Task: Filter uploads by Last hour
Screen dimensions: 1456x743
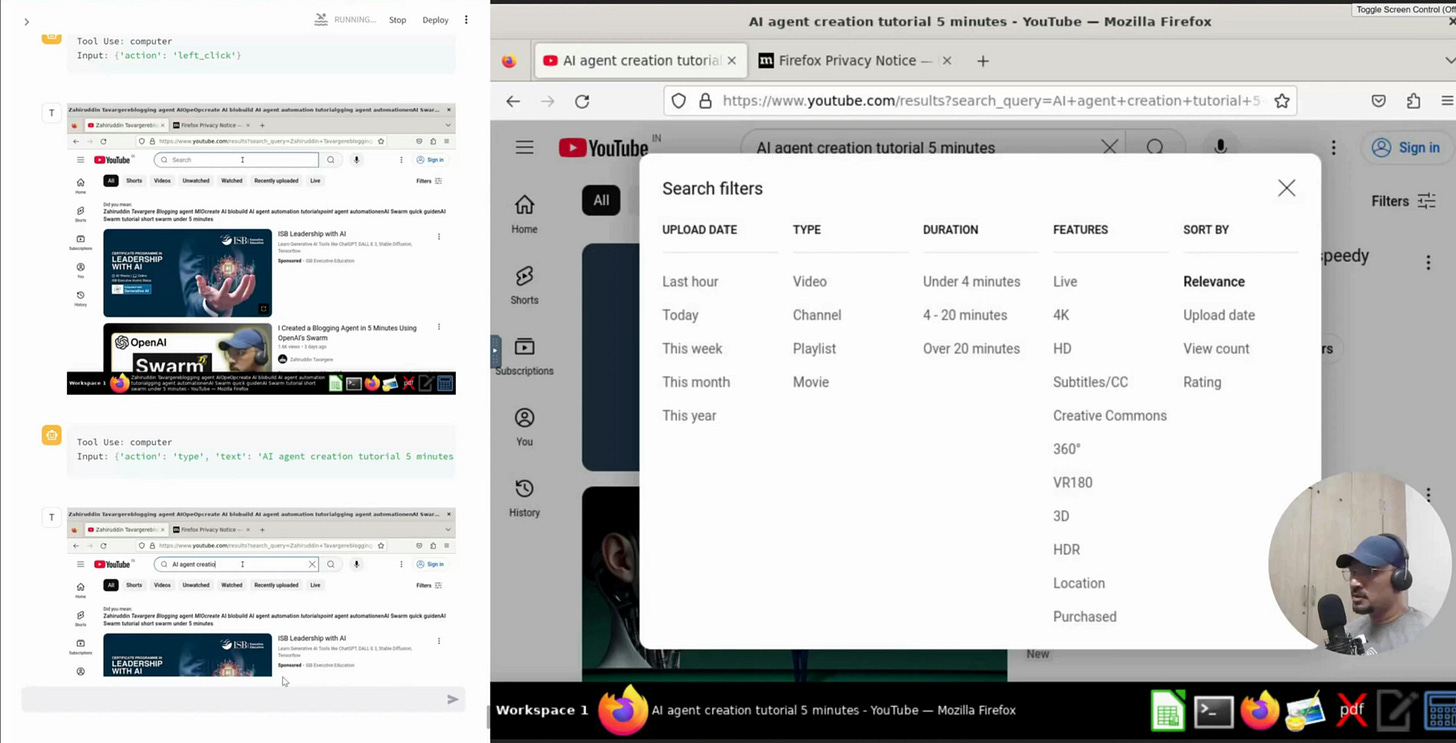Action: (x=690, y=282)
